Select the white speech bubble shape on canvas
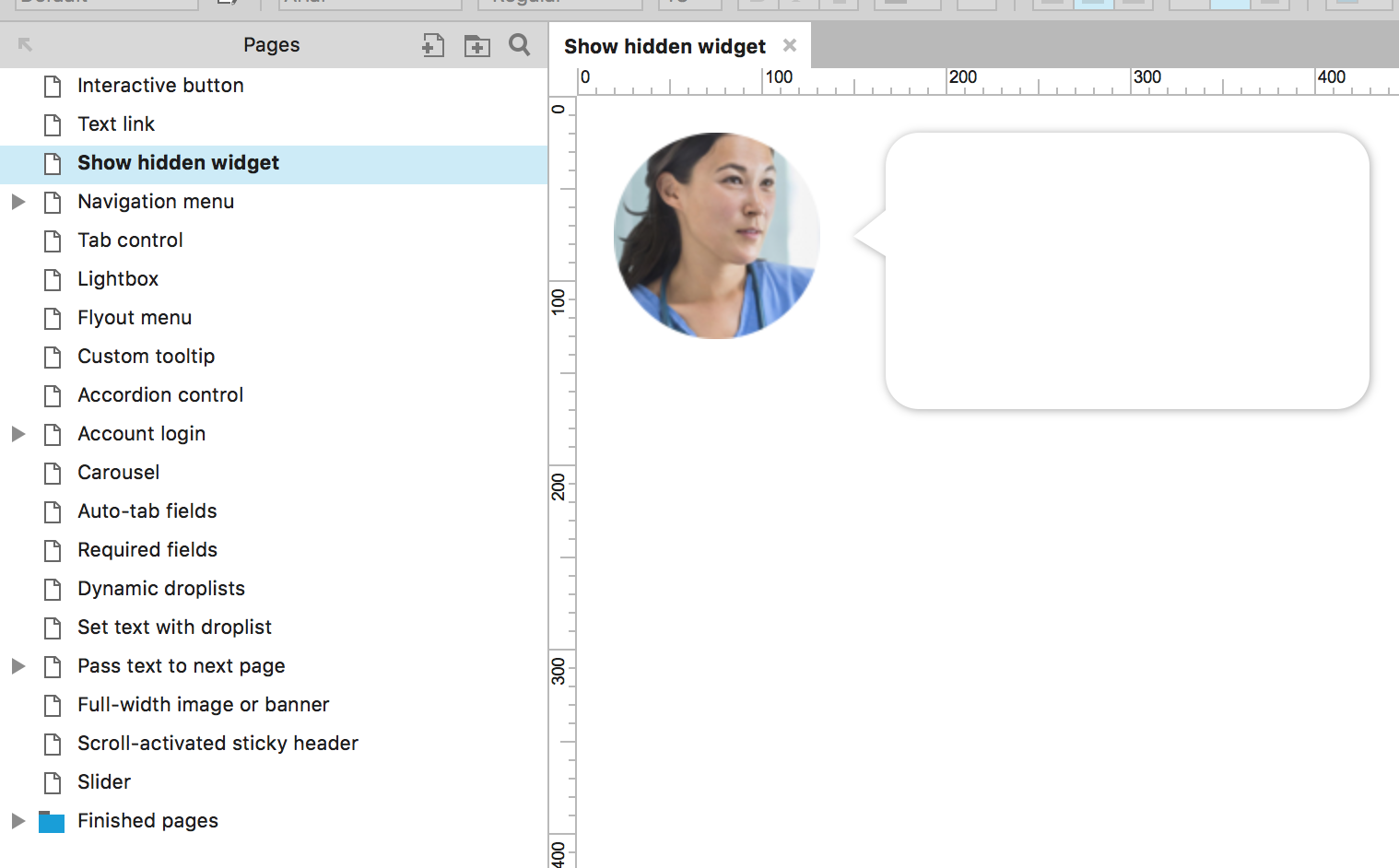The image size is (1399, 868). (x=1111, y=271)
